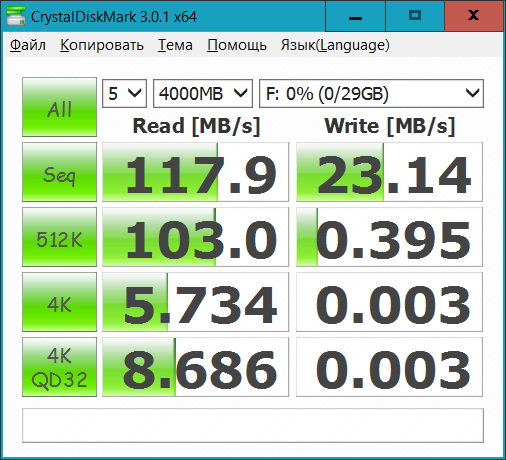Open the Файл menu
This screenshot has height=460, width=506.
28,45
